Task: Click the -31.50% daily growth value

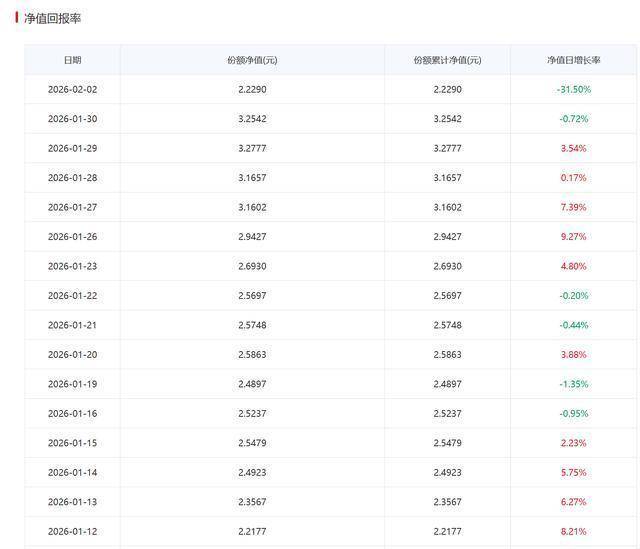Action: 573,89
